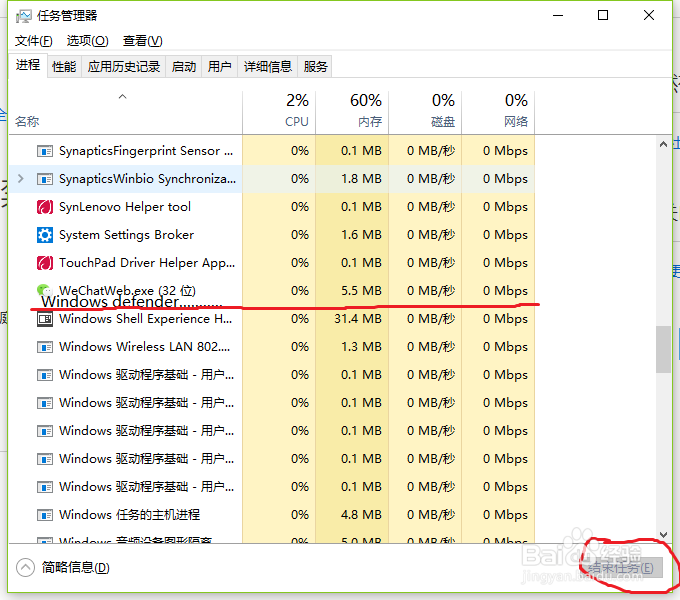Viewport: 680px width, 600px height.
Task: Click the SynapticsWinbio Synchronization process icon
Action: point(45,179)
